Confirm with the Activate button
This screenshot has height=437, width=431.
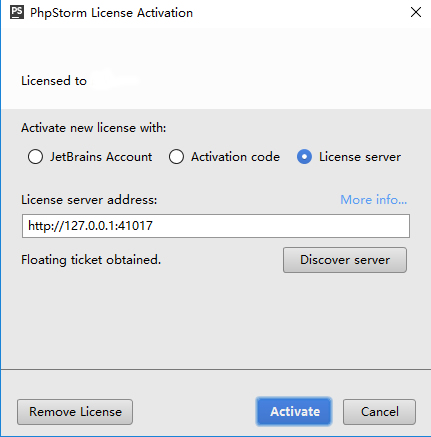[x=294, y=412]
